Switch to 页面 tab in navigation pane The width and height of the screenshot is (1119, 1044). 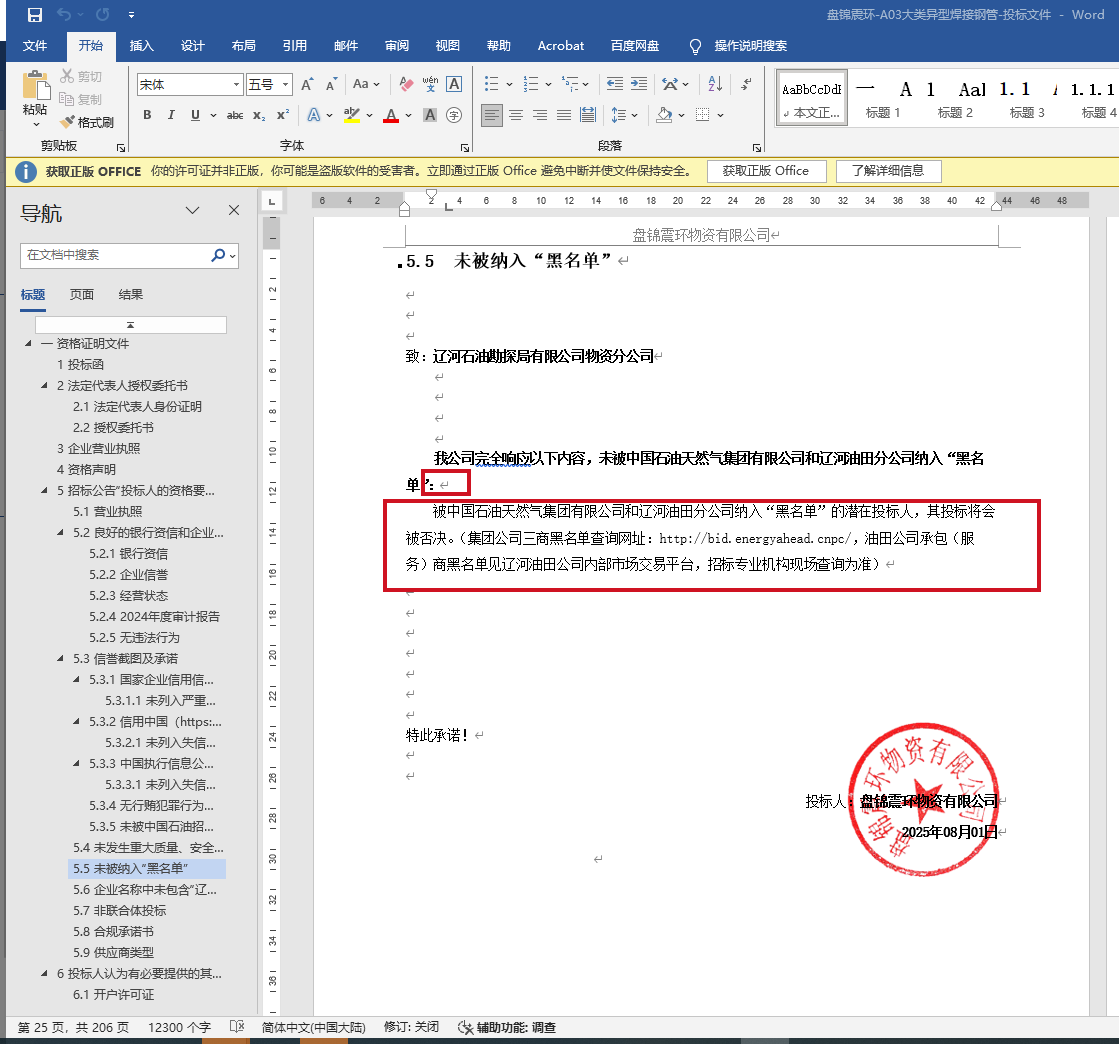(x=81, y=295)
